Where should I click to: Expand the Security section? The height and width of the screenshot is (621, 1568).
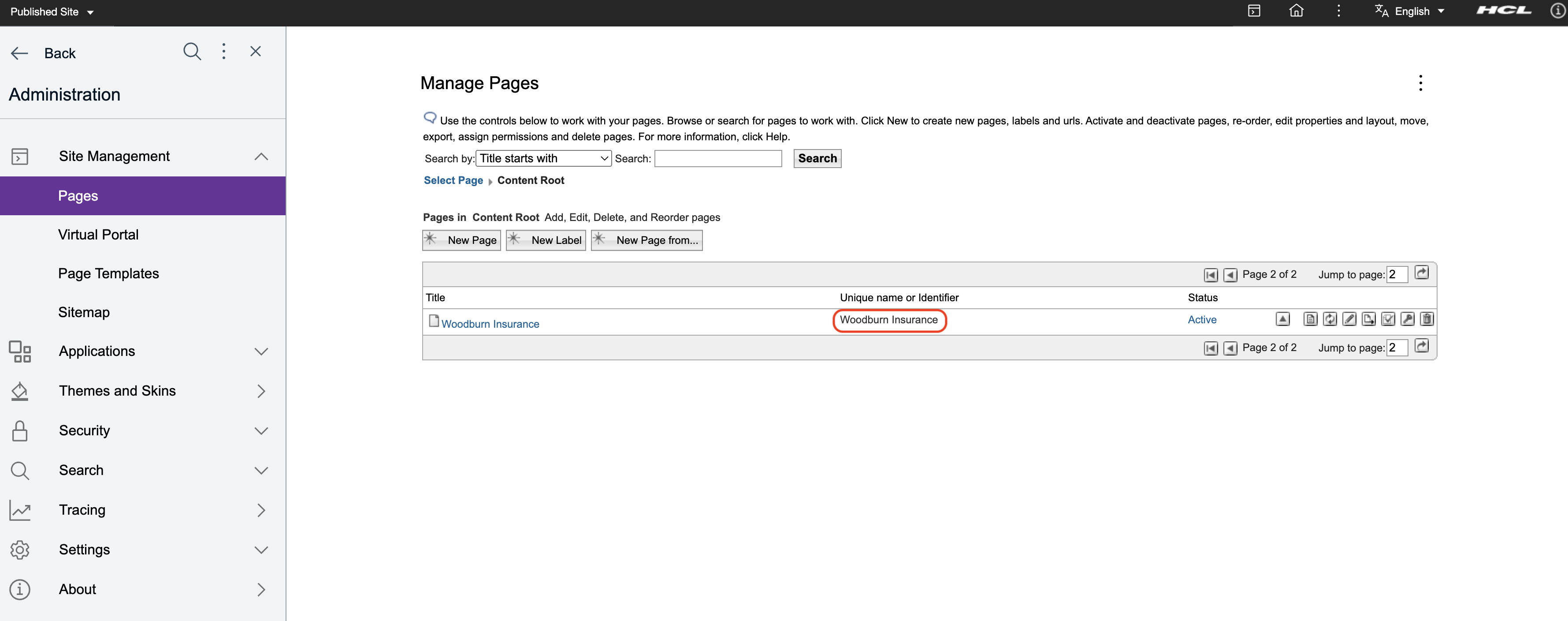[260, 431]
